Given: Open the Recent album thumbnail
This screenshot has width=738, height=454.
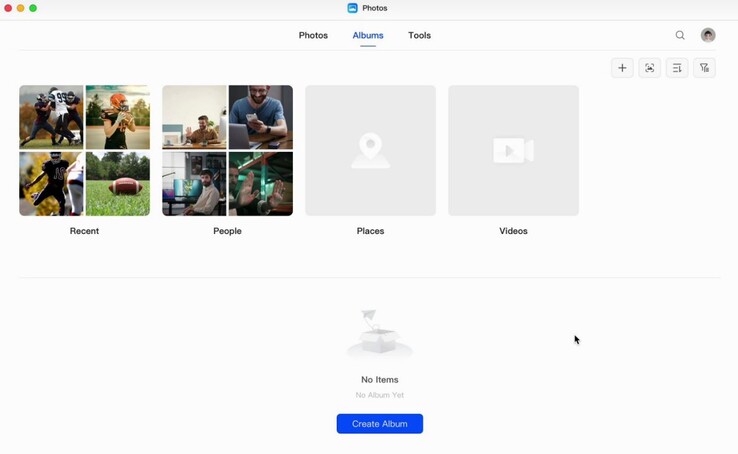Looking at the screenshot, I should click(x=85, y=151).
